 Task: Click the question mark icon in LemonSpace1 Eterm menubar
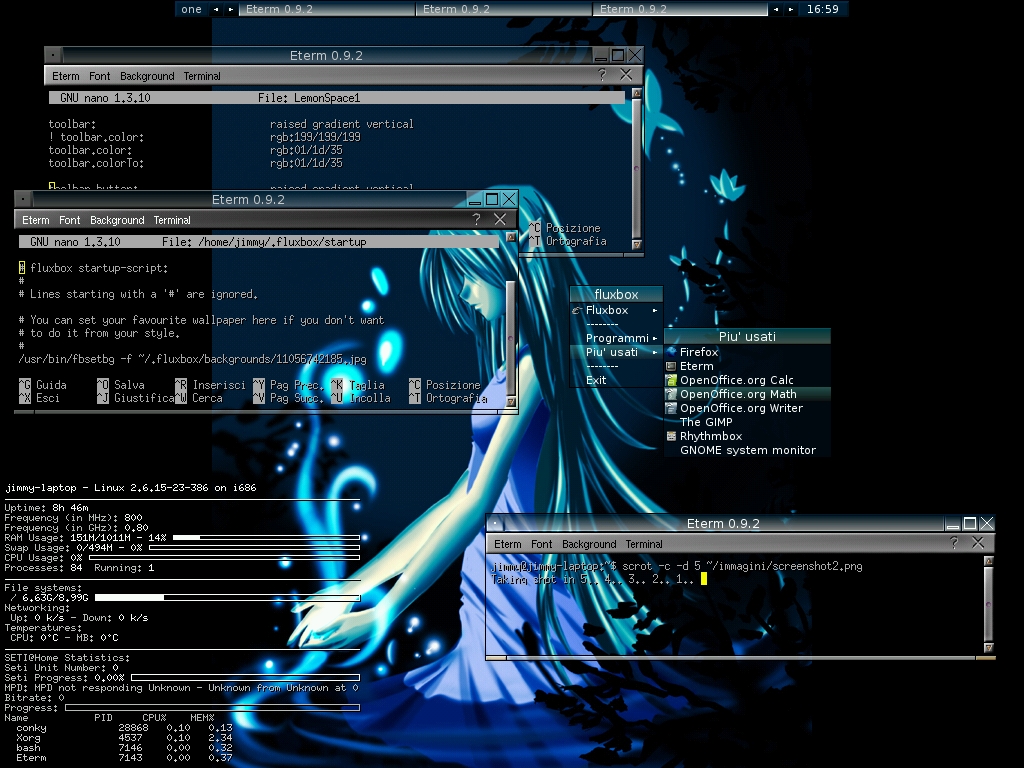click(601, 75)
